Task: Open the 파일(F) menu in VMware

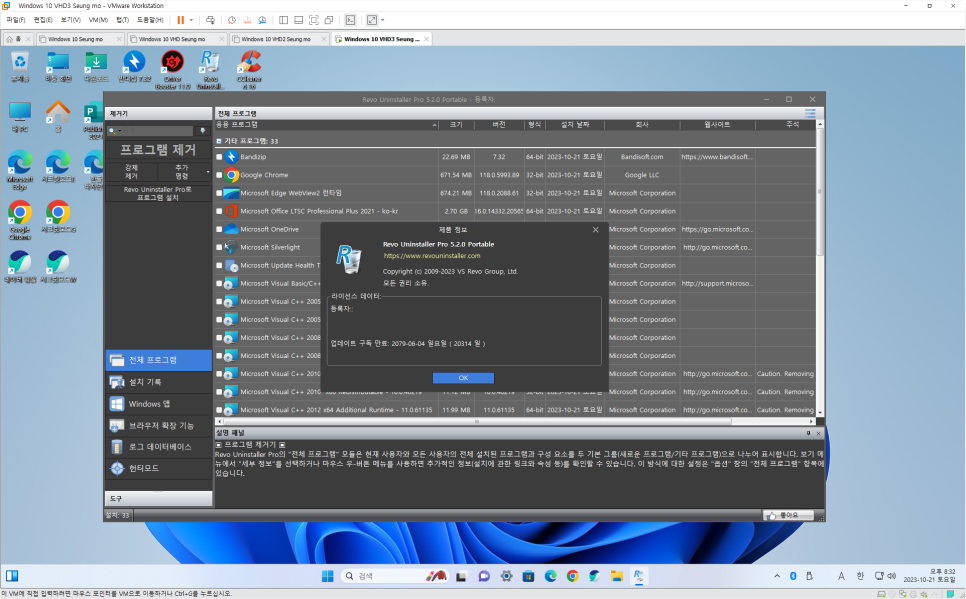Action: [16, 20]
